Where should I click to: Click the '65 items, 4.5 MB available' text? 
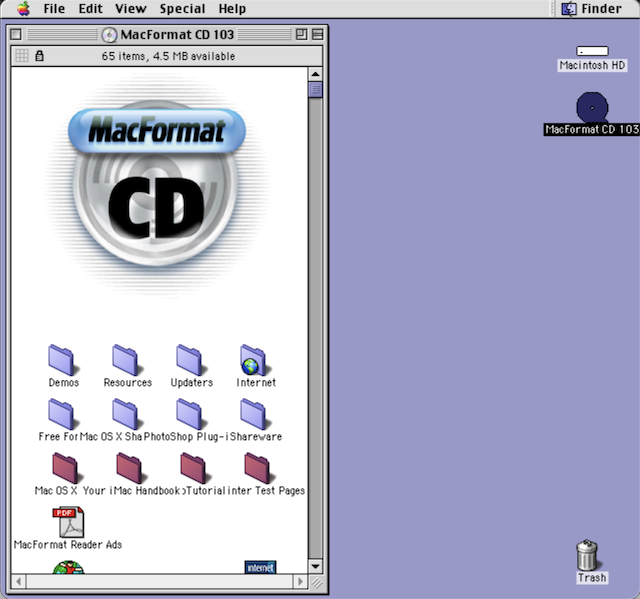pyautogui.click(x=168, y=56)
